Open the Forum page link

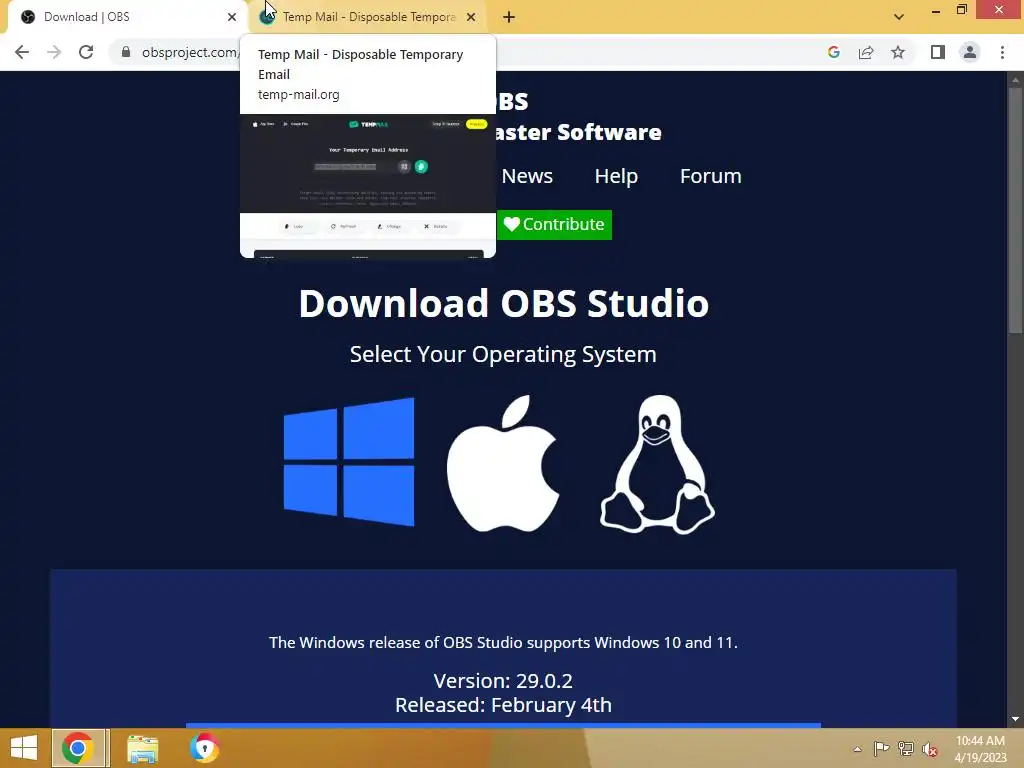point(711,176)
